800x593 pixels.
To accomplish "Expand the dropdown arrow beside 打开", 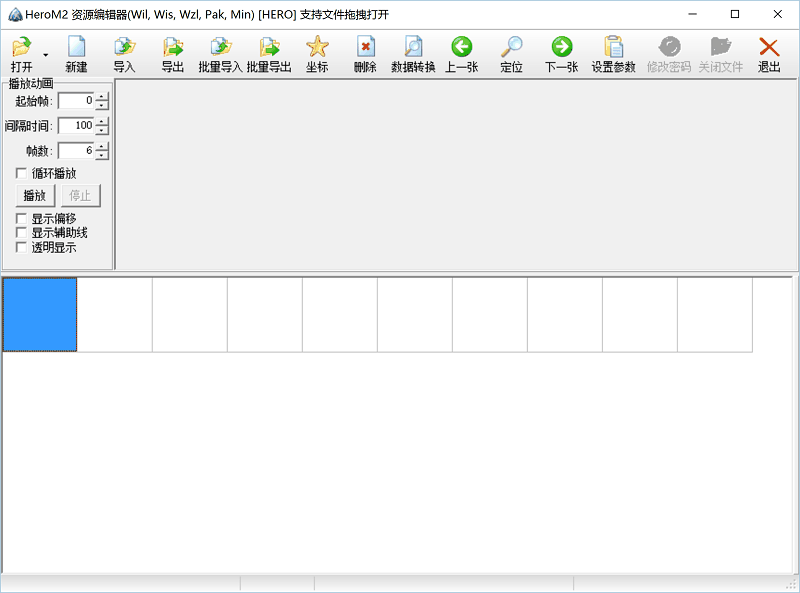I will pyautogui.click(x=45, y=55).
